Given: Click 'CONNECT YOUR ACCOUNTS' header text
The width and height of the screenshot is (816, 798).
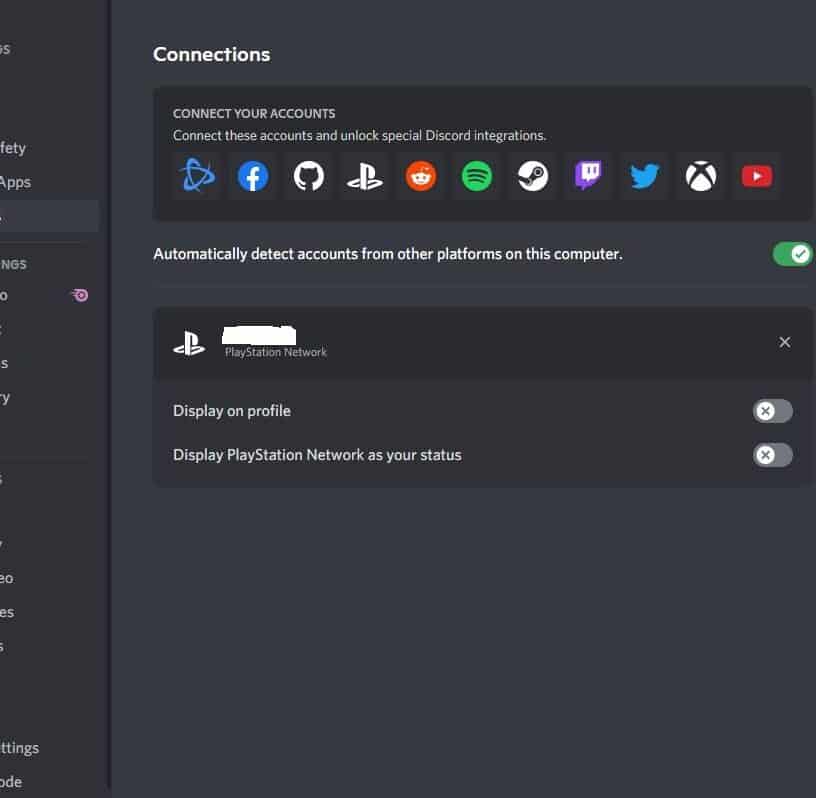Looking at the screenshot, I should click(254, 113).
